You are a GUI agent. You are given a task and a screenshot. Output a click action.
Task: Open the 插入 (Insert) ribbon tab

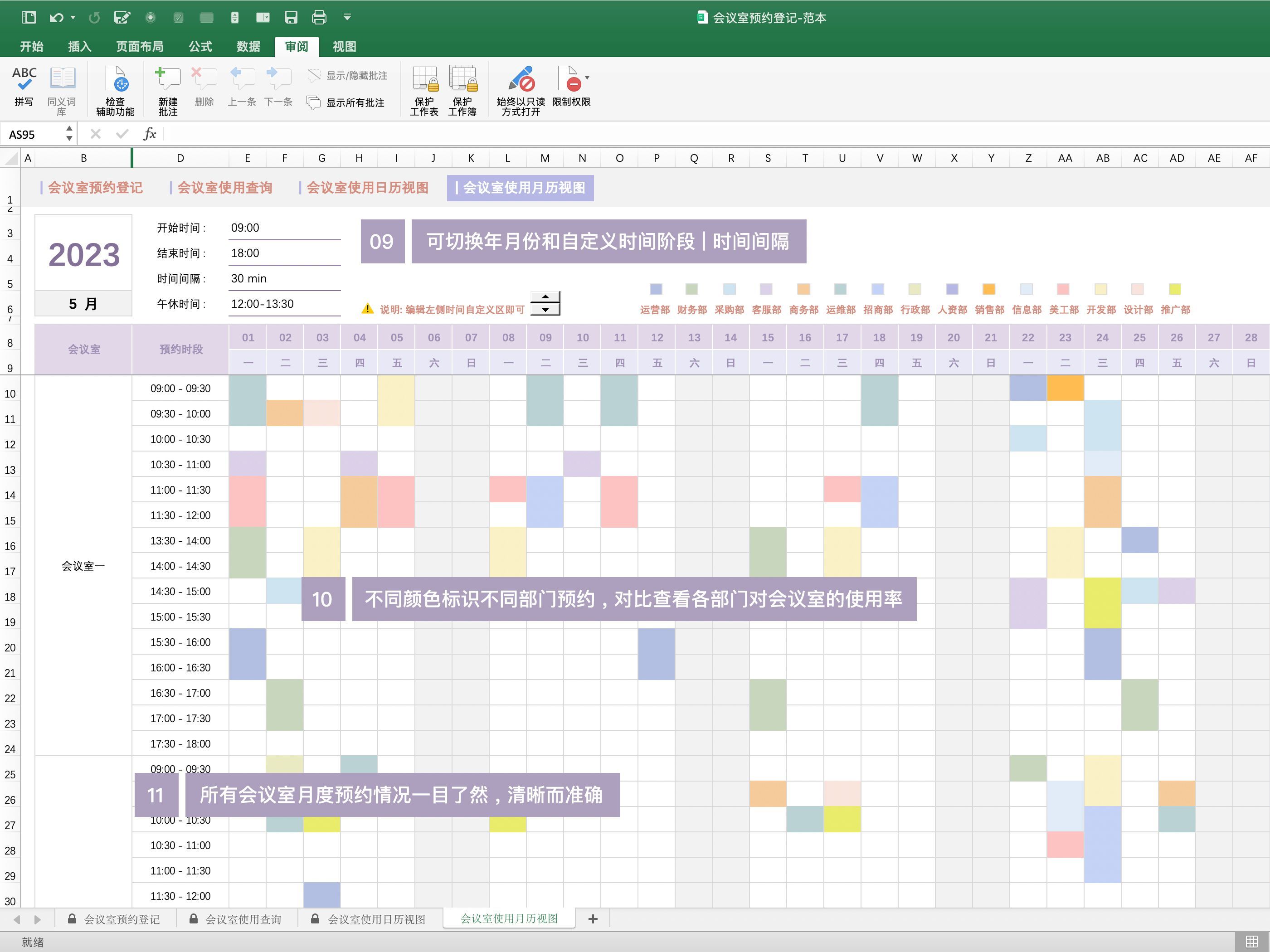click(79, 47)
